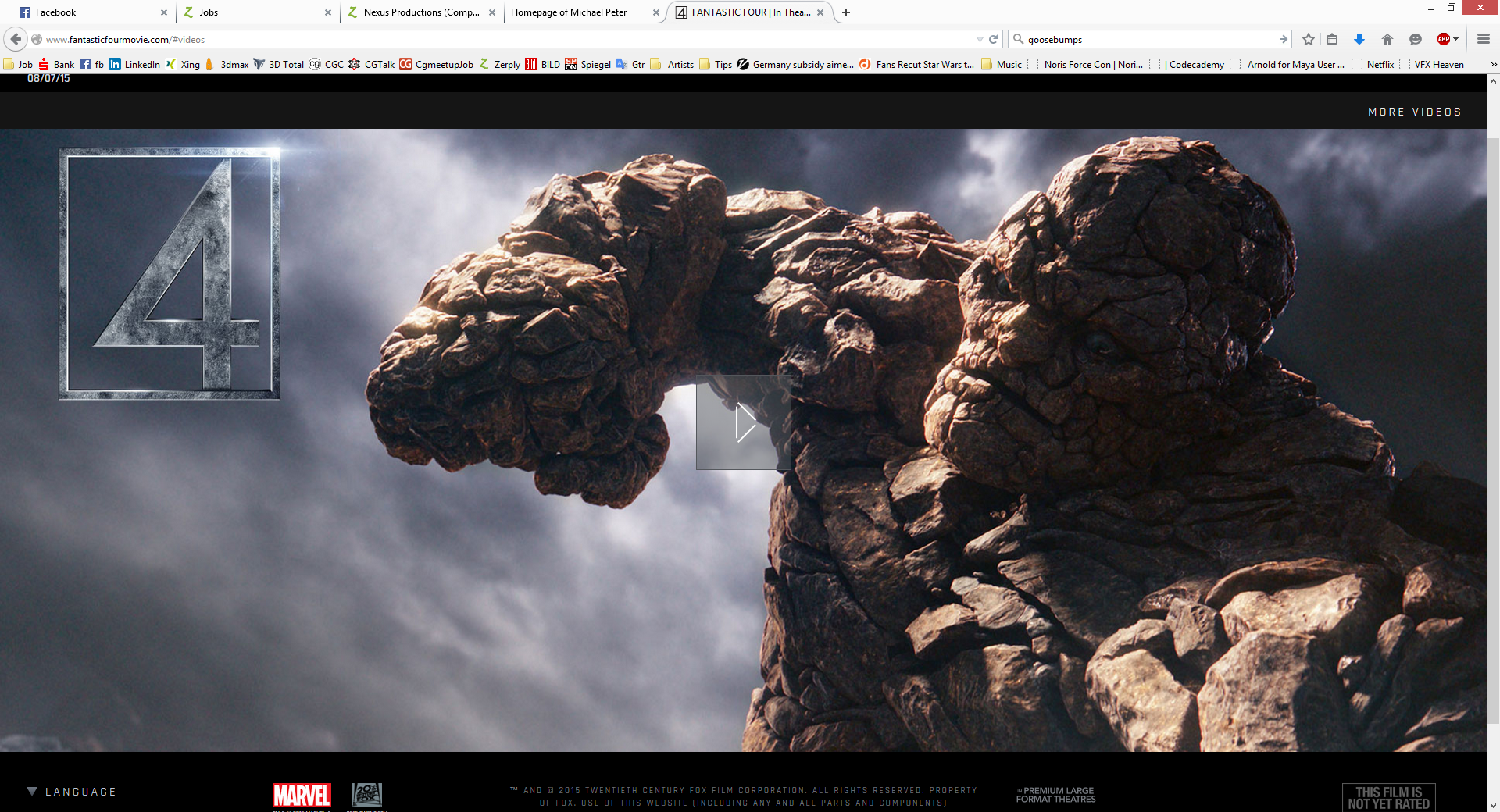The width and height of the screenshot is (1500, 812).
Task: Open the Firefox hamburger menu
Action: click(x=1484, y=39)
